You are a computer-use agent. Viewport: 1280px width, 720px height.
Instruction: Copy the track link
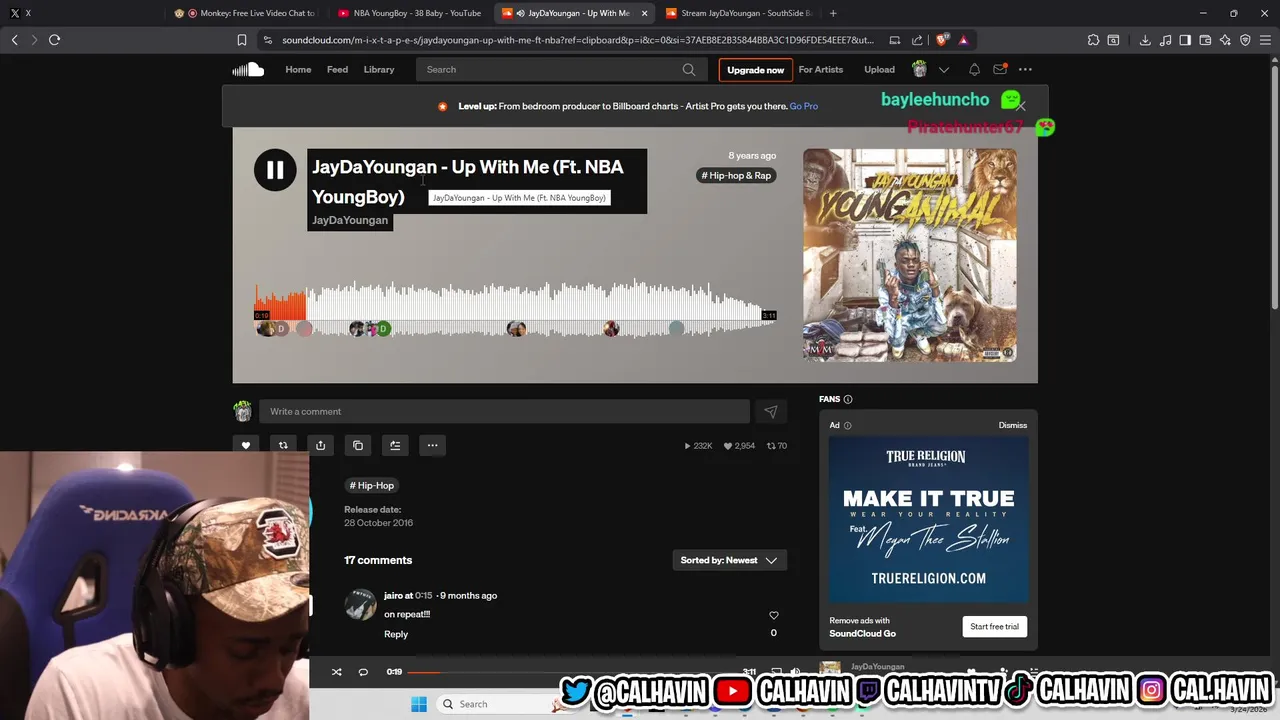(x=358, y=445)
